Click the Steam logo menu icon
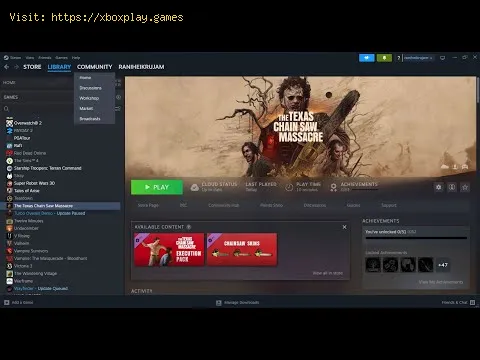This screenshot has height=360, width=480. [x=6, y=58]
